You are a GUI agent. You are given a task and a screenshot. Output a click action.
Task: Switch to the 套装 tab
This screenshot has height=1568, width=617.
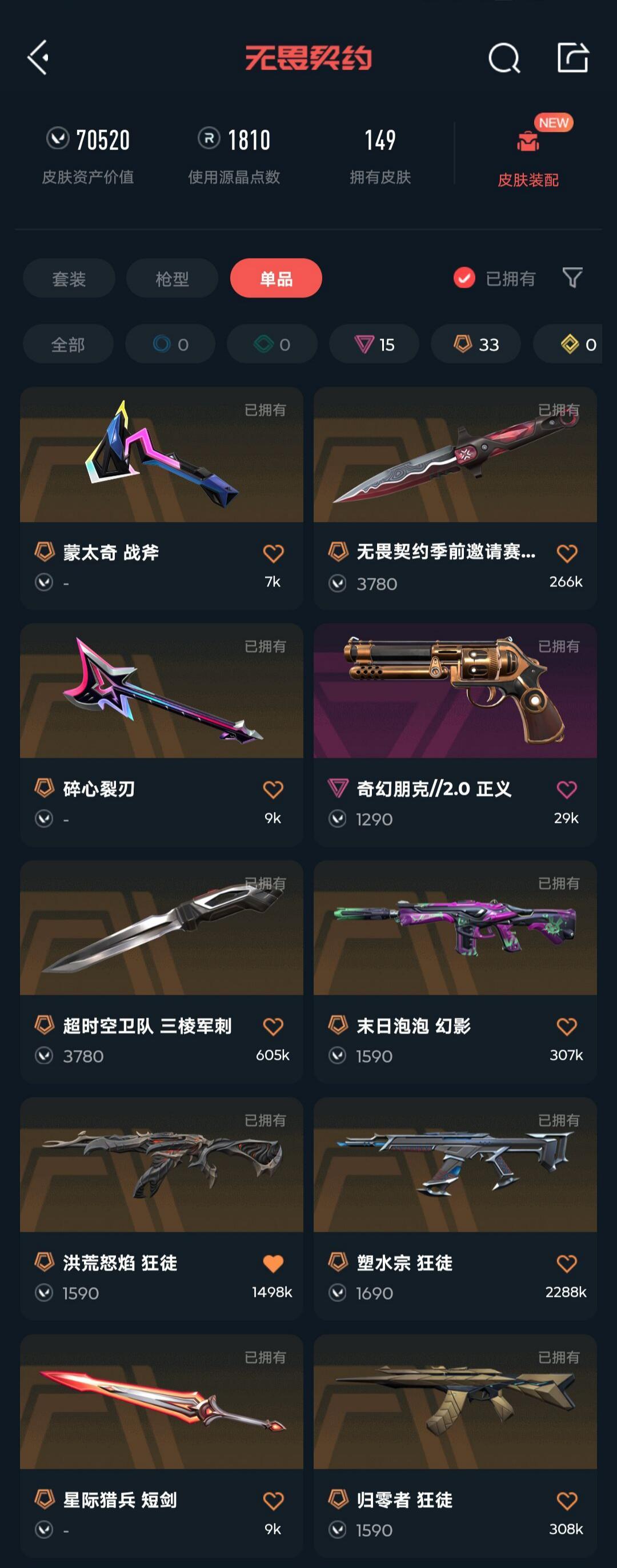point(69,278)
